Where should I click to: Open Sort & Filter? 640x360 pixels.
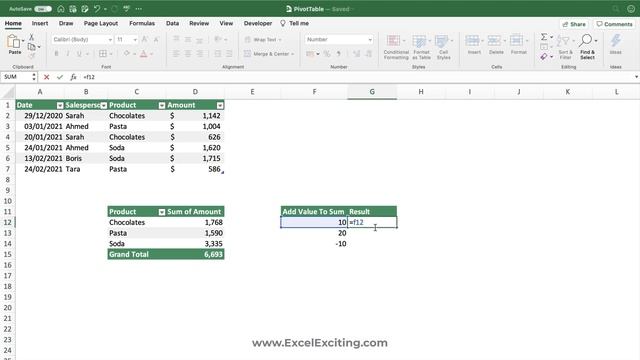[565, 47]
